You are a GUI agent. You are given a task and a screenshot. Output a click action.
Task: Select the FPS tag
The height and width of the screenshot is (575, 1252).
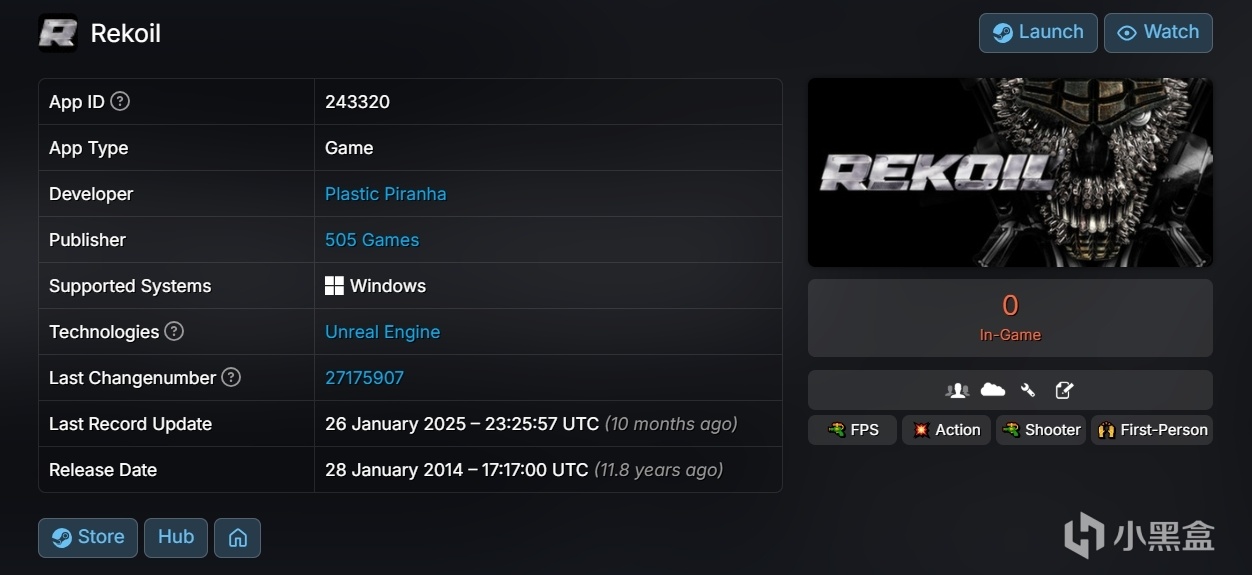coord(852,430)
